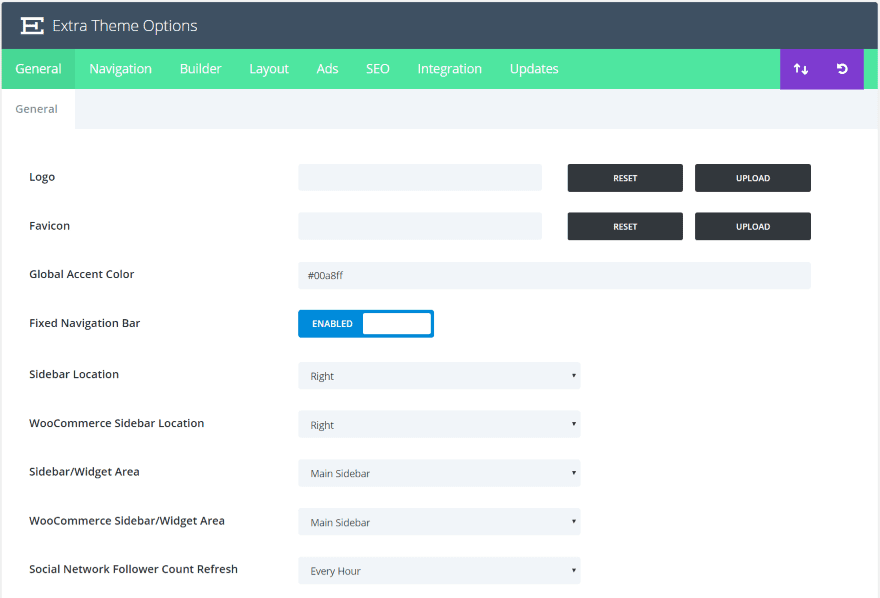Open Social Network Follower Count Refresh dropdown

click(x=438, y=571)
